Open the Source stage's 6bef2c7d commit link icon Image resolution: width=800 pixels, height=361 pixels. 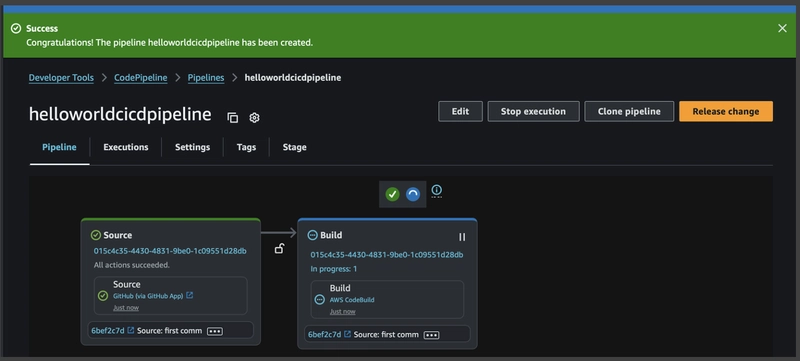click(131, 330)
